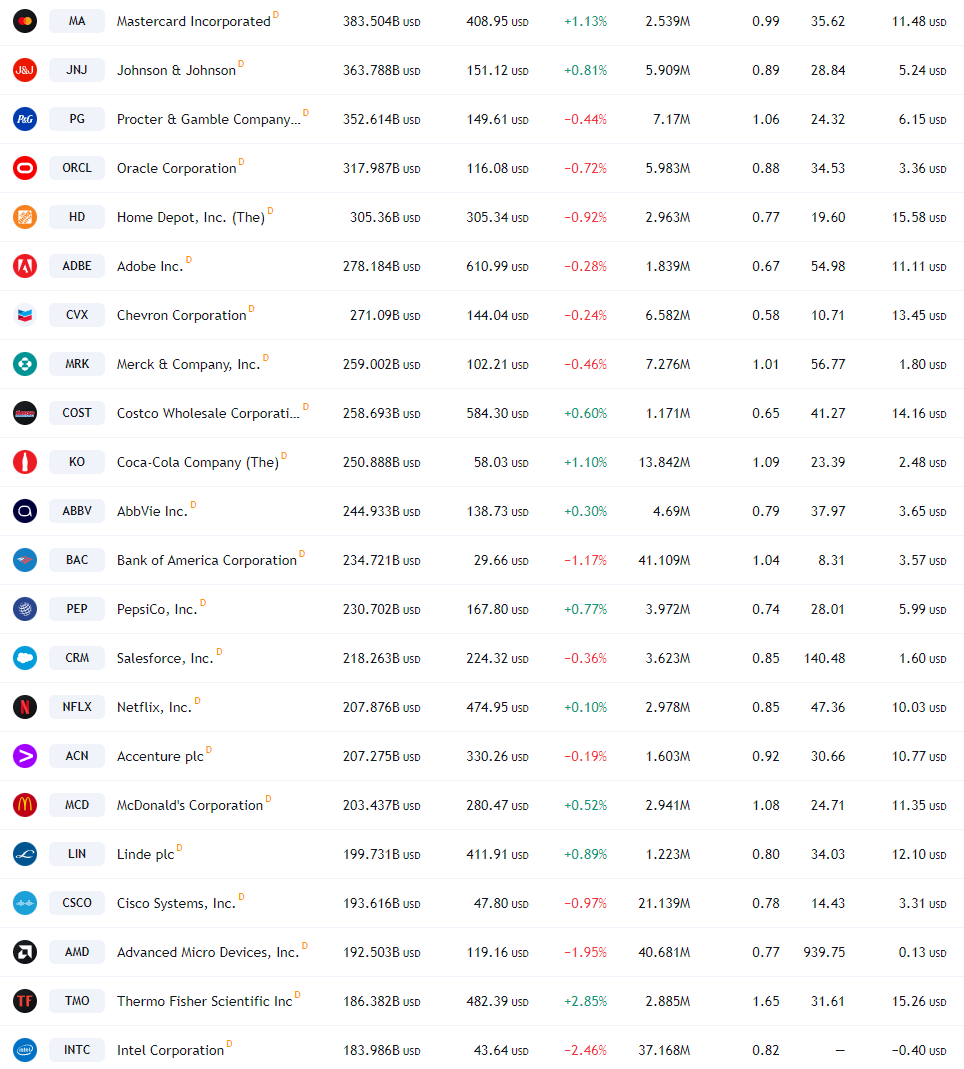Click the Cisco logo icon

click(x=25, y=903)
